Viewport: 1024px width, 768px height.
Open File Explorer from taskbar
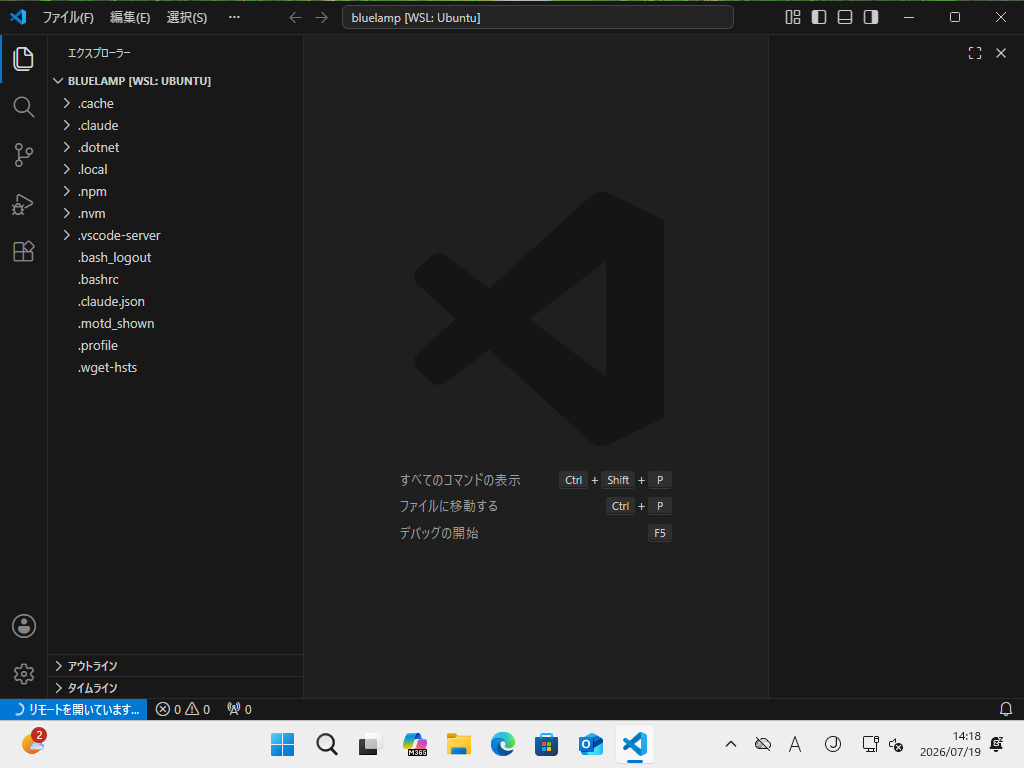(x=458, y=744)
